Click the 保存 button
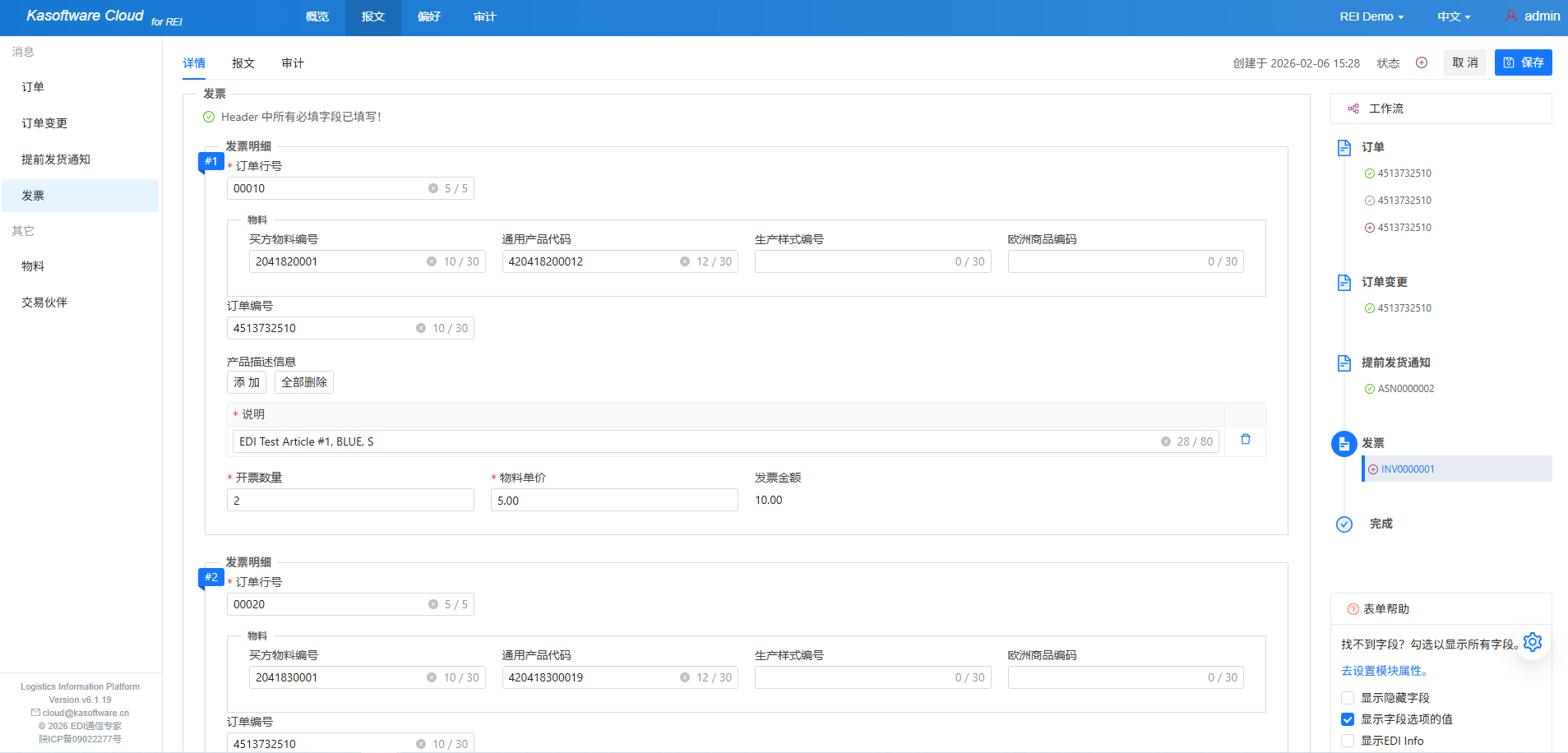This screenshot has width=1568, height=753. [x=1523, y=62]
